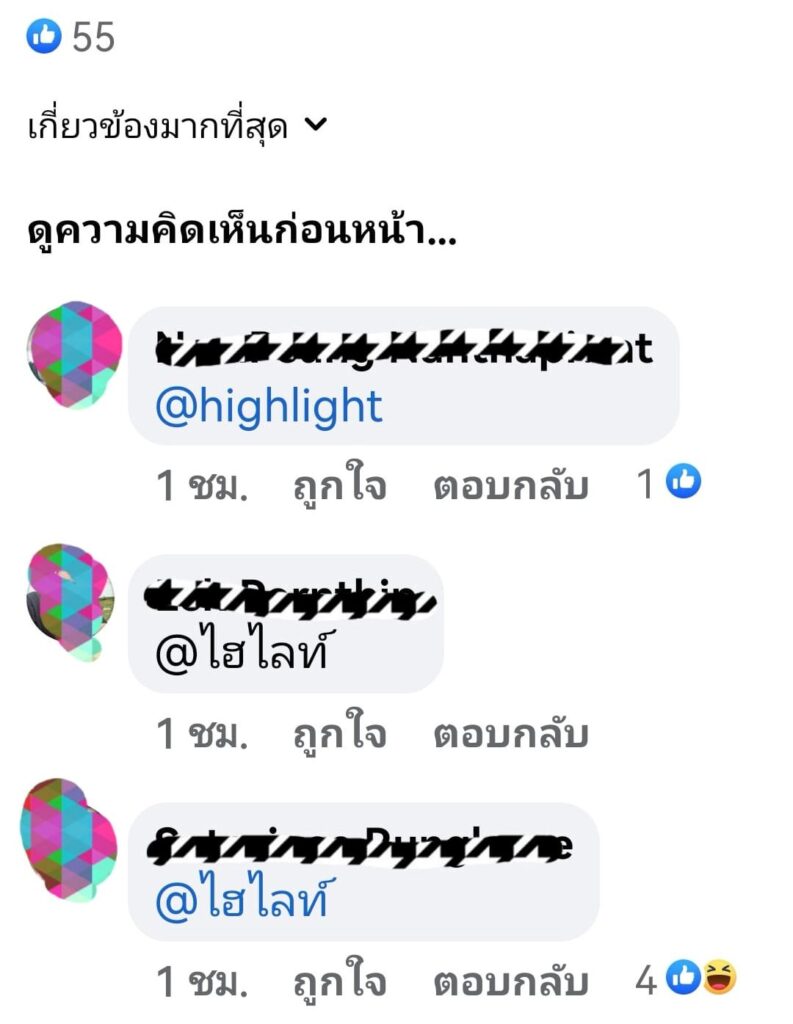
Task: Open the first commenter's profile picture
Action: coord(75,355)
